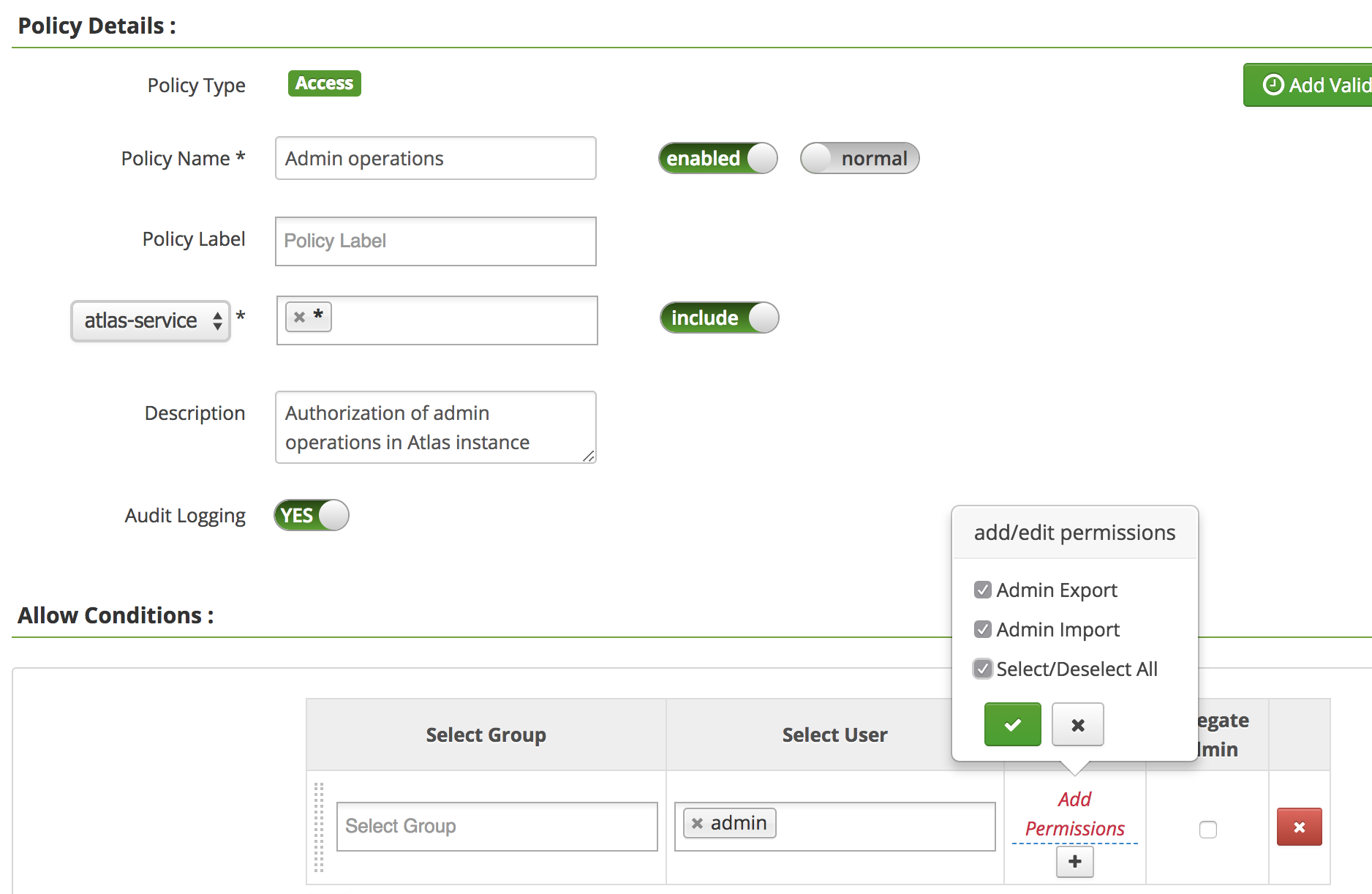The image size is (1372, 894).
Task: Uncheck the Admin Export permission
Action: 982,590
